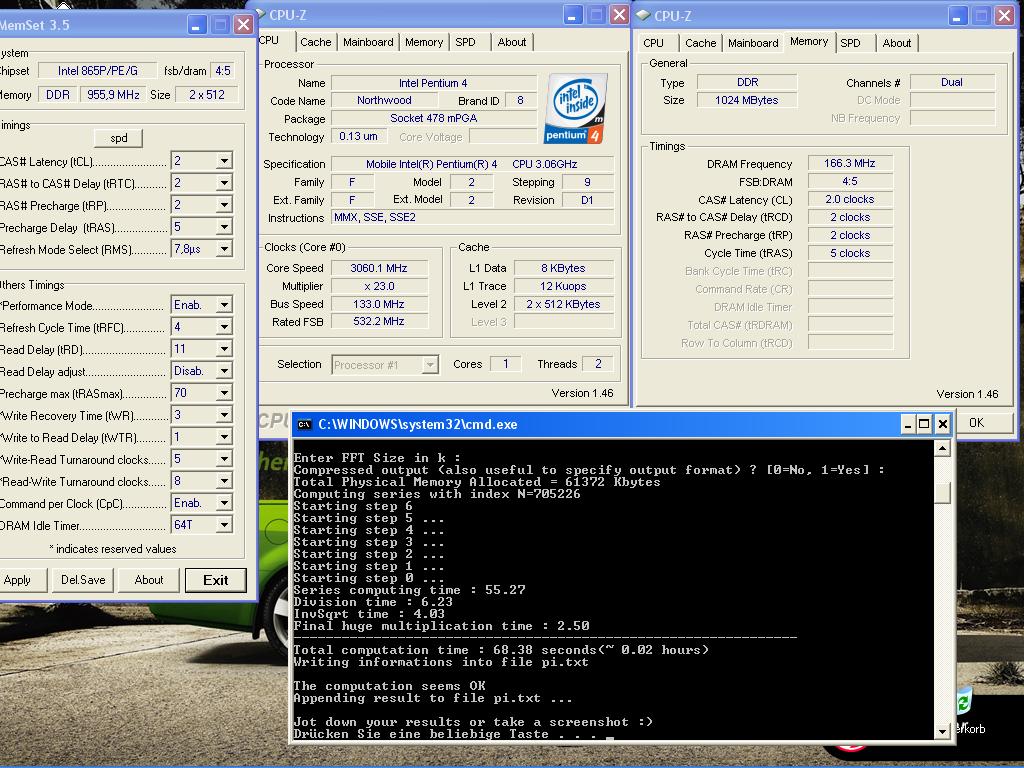Click the cmd.exe title bar icon
Screen dimensions: 1024x768
(304, 424)
